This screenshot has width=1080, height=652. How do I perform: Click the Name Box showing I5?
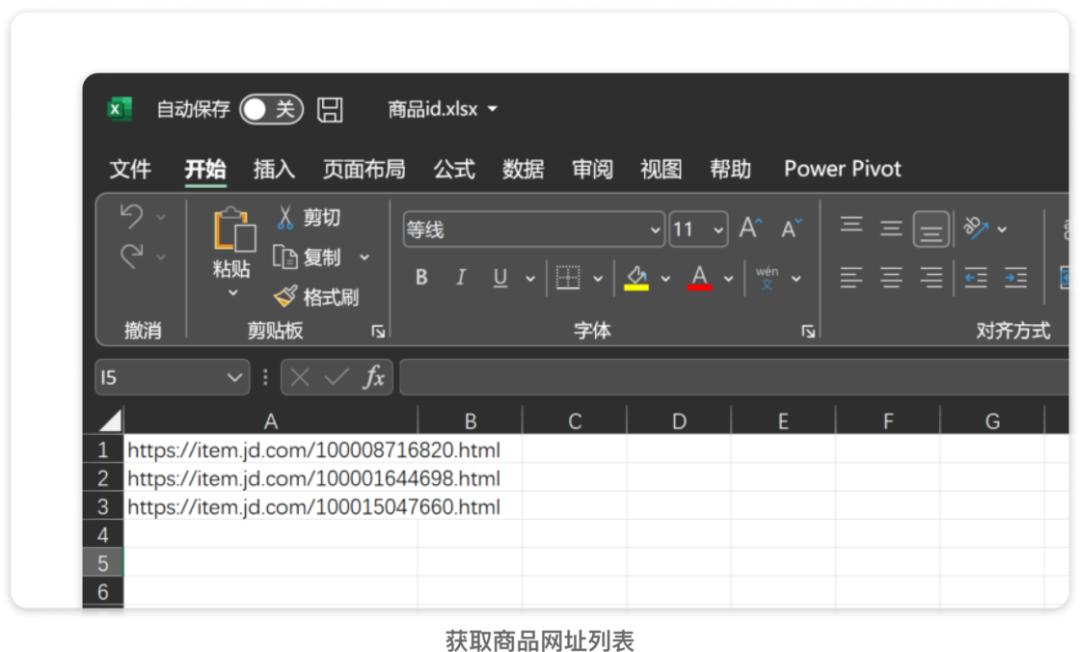tap(172, 377)
